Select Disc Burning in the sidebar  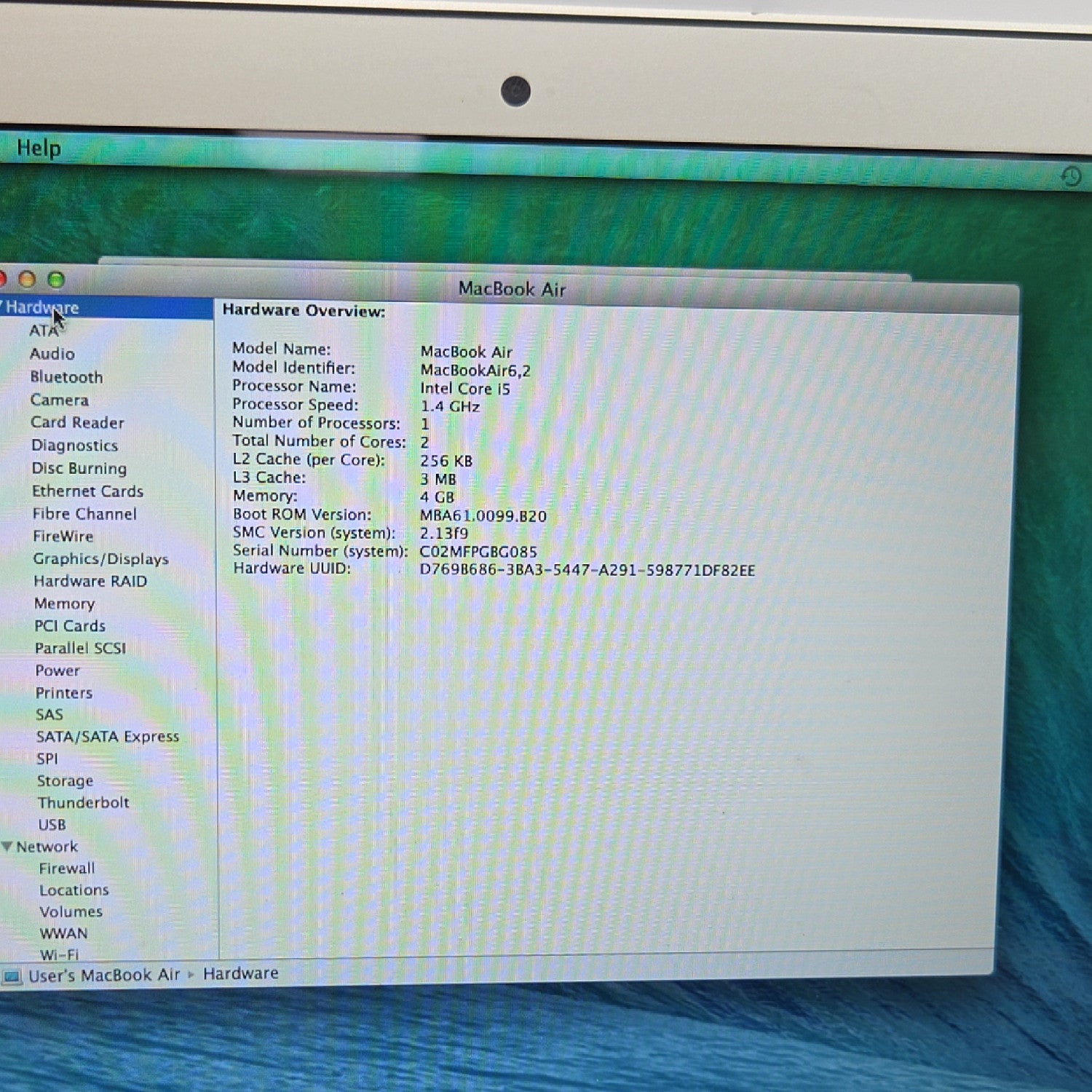[79, 468]
